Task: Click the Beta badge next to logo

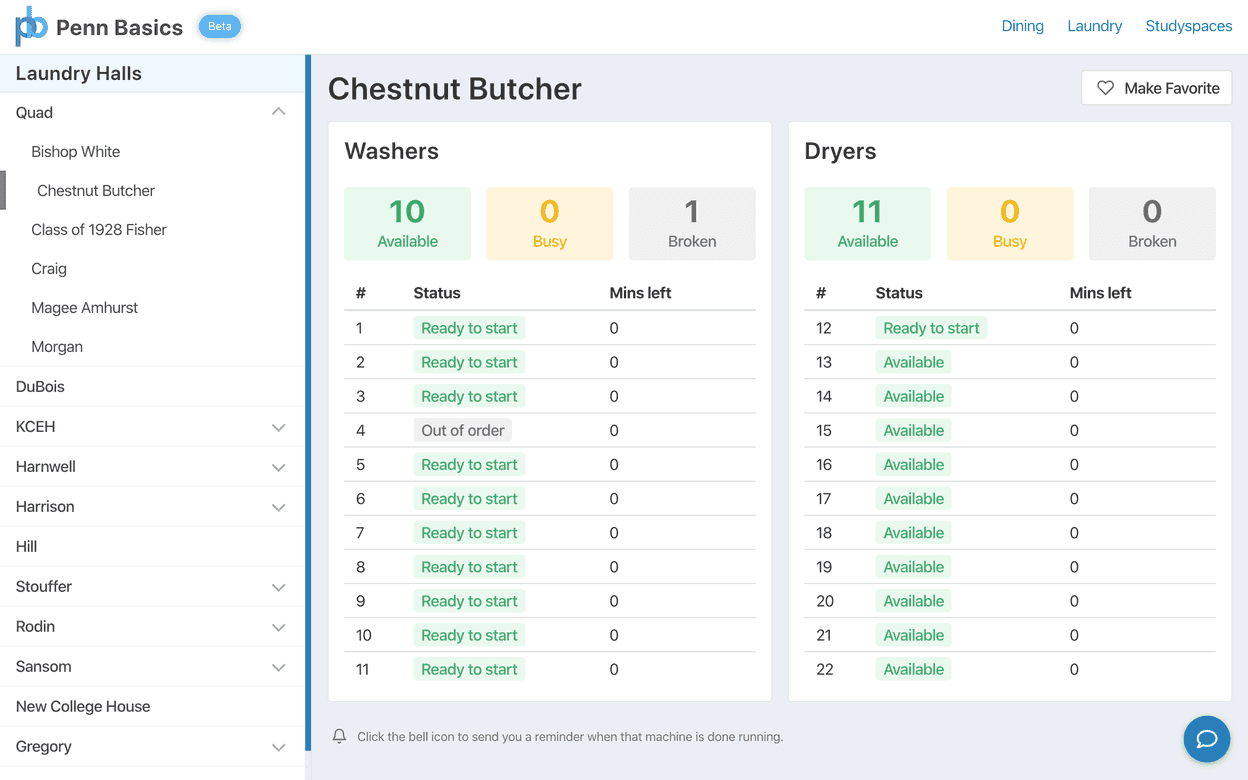Action: pyautogui.click(x=220, y=26)
